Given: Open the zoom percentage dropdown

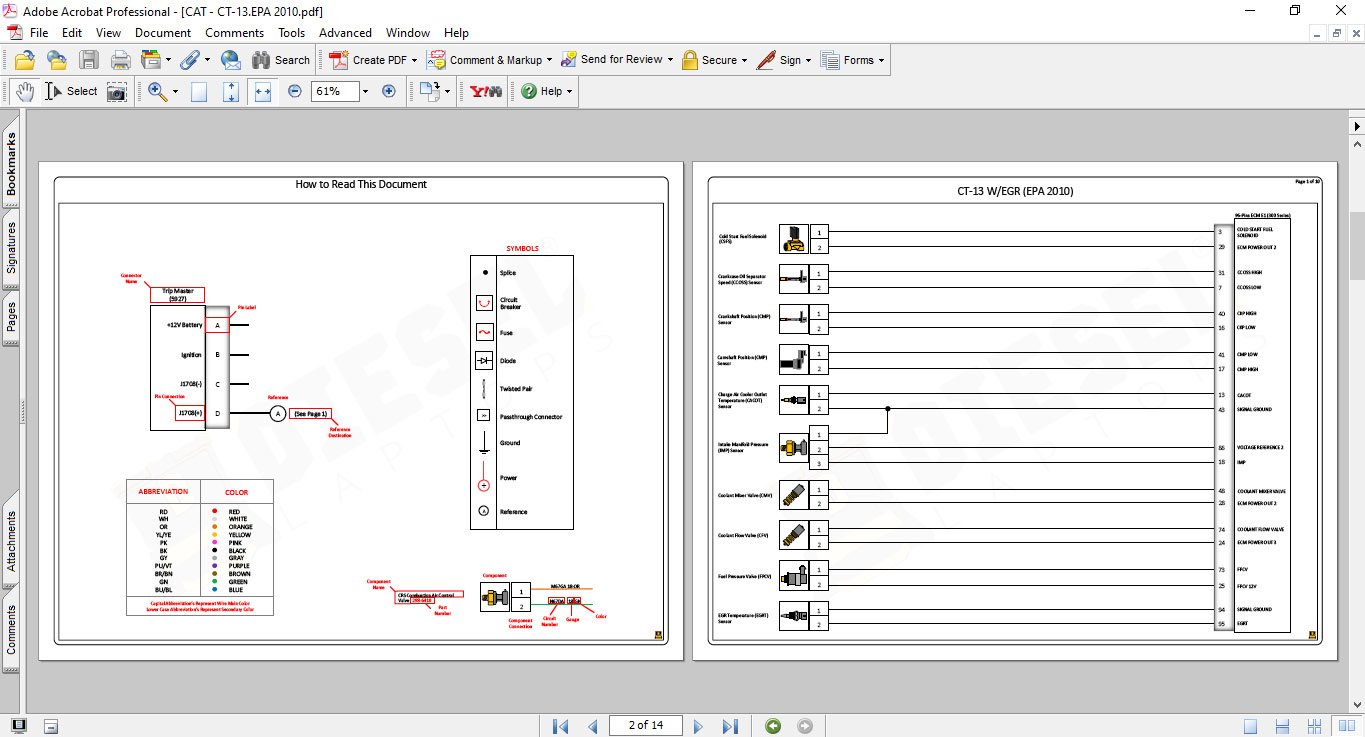Looking at the screenshot, I should 365,91.
